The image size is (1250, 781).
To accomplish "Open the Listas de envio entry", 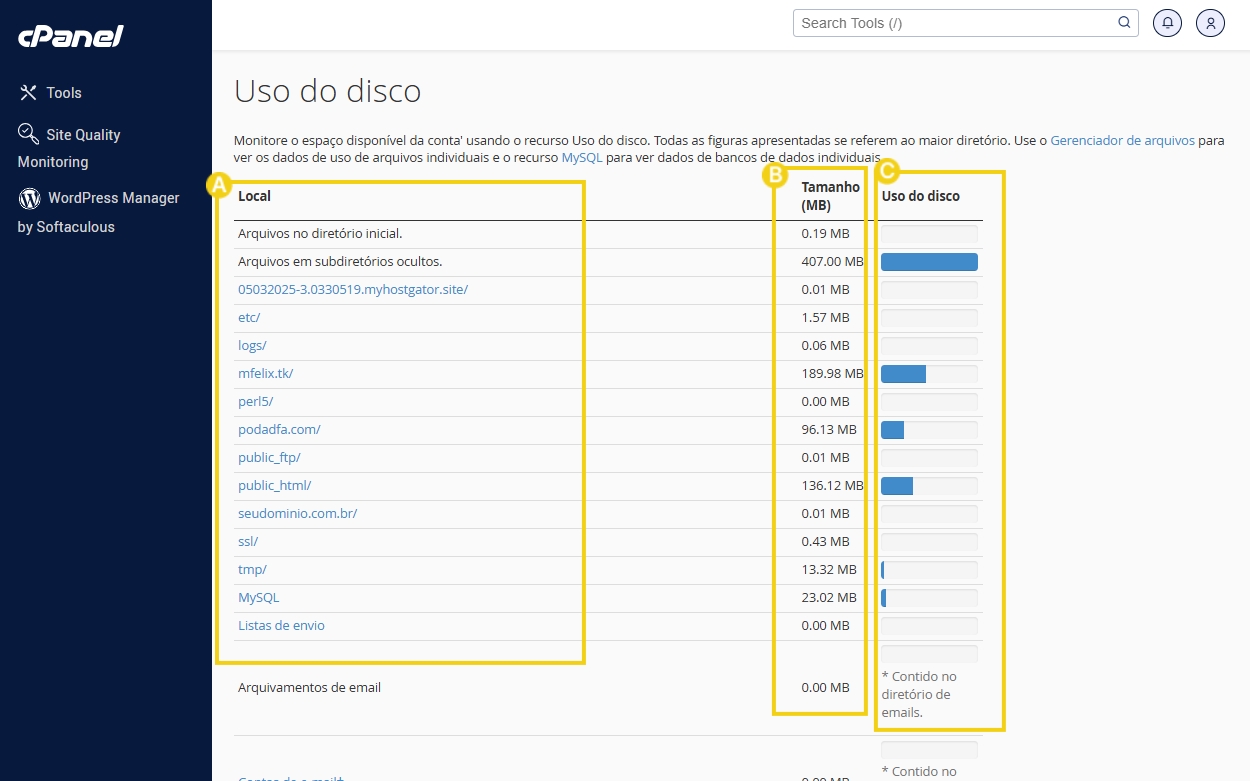I will point(281,625).
